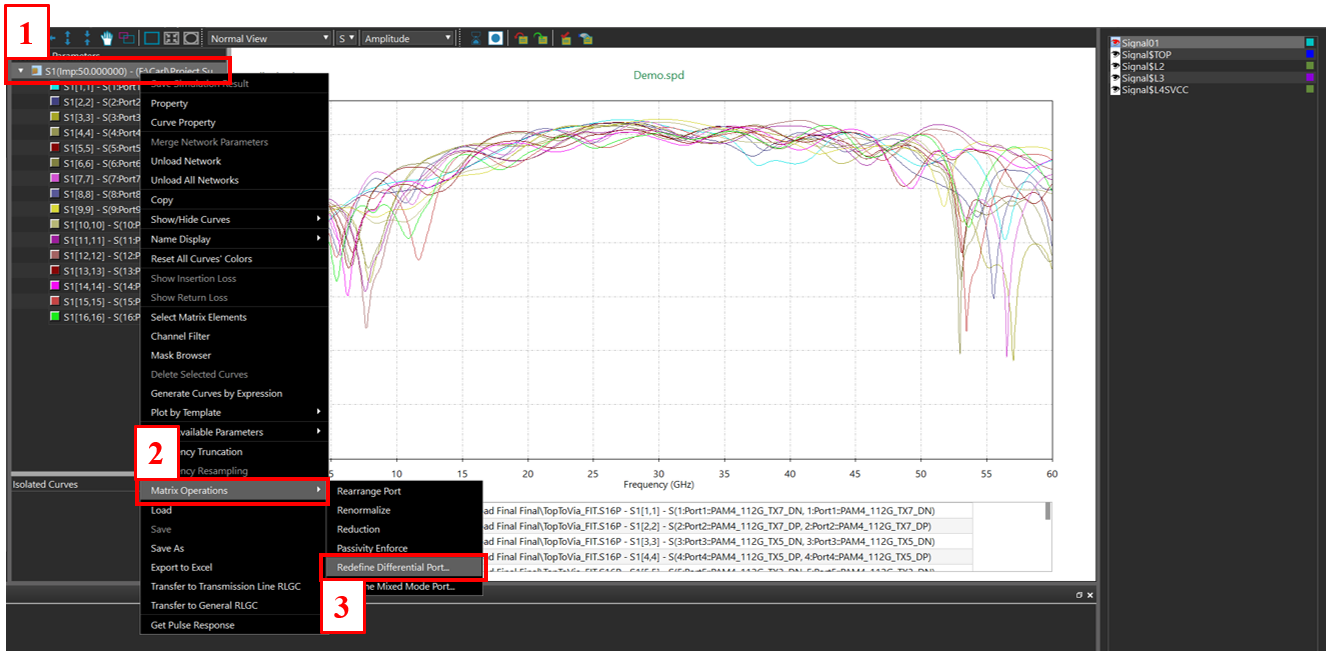Image resolution: width=1329 pixels, height=654 pixels.
Task: Choose Property from context menu
Action: click(x=234, y=103)
